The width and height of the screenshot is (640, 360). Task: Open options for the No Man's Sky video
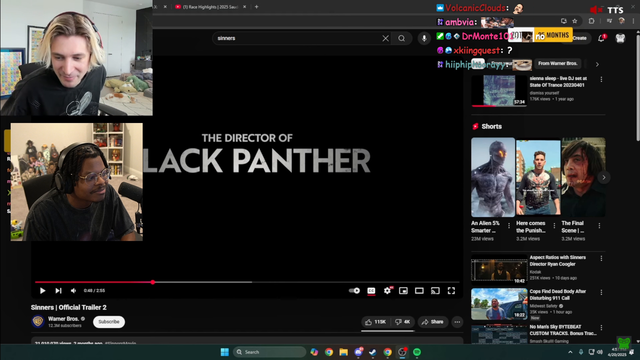(x=601, y=327)
